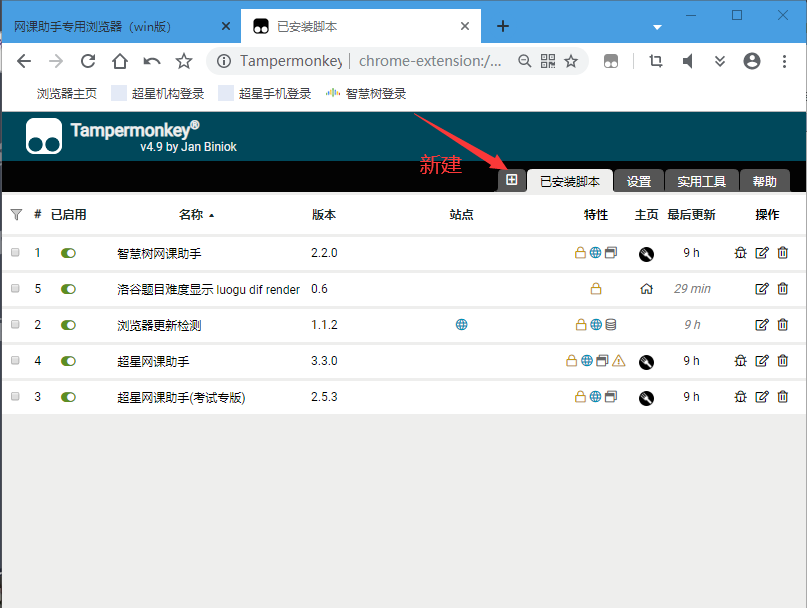Open the 浏览器主页 bookmark
The image size is (807, 608).
(x=66, y=94)
